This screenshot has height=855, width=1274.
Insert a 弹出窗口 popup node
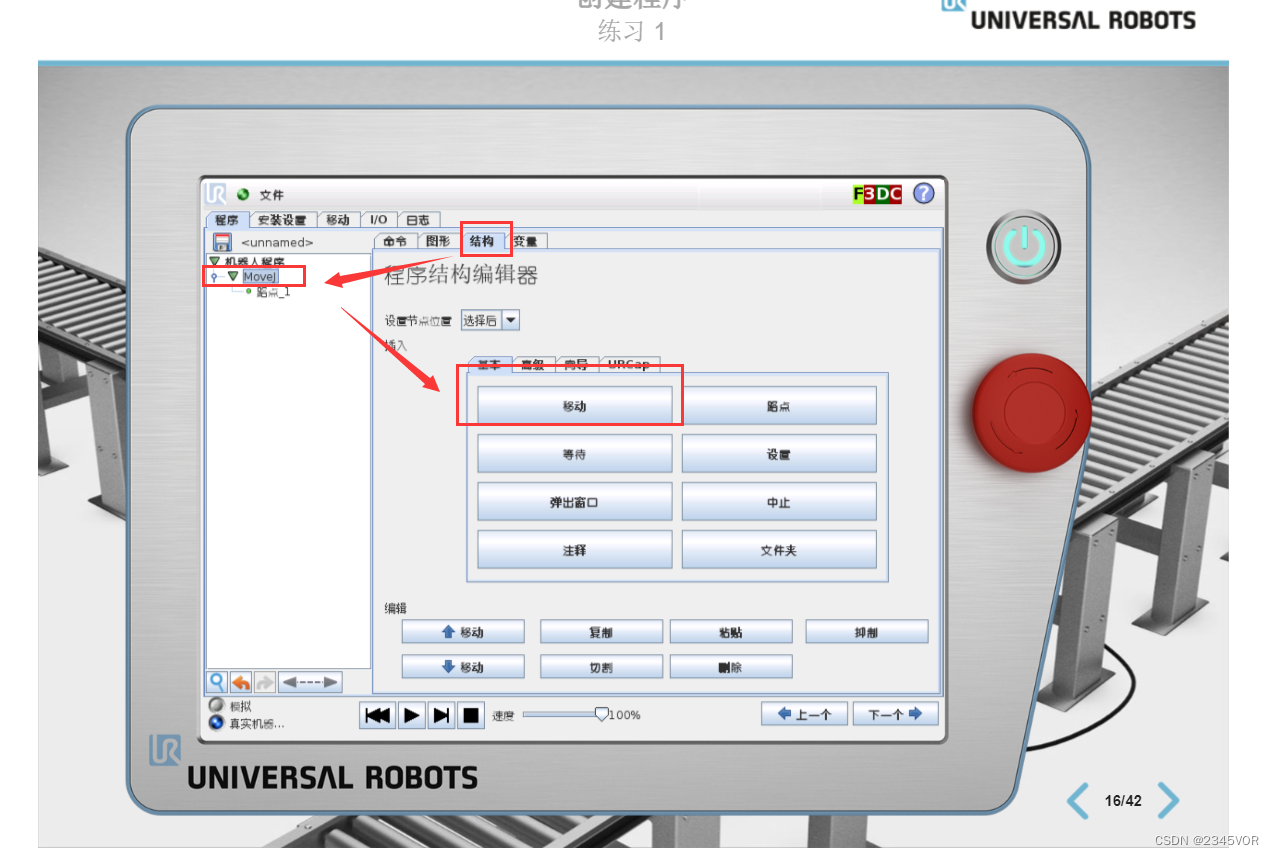tap(574, 502)
